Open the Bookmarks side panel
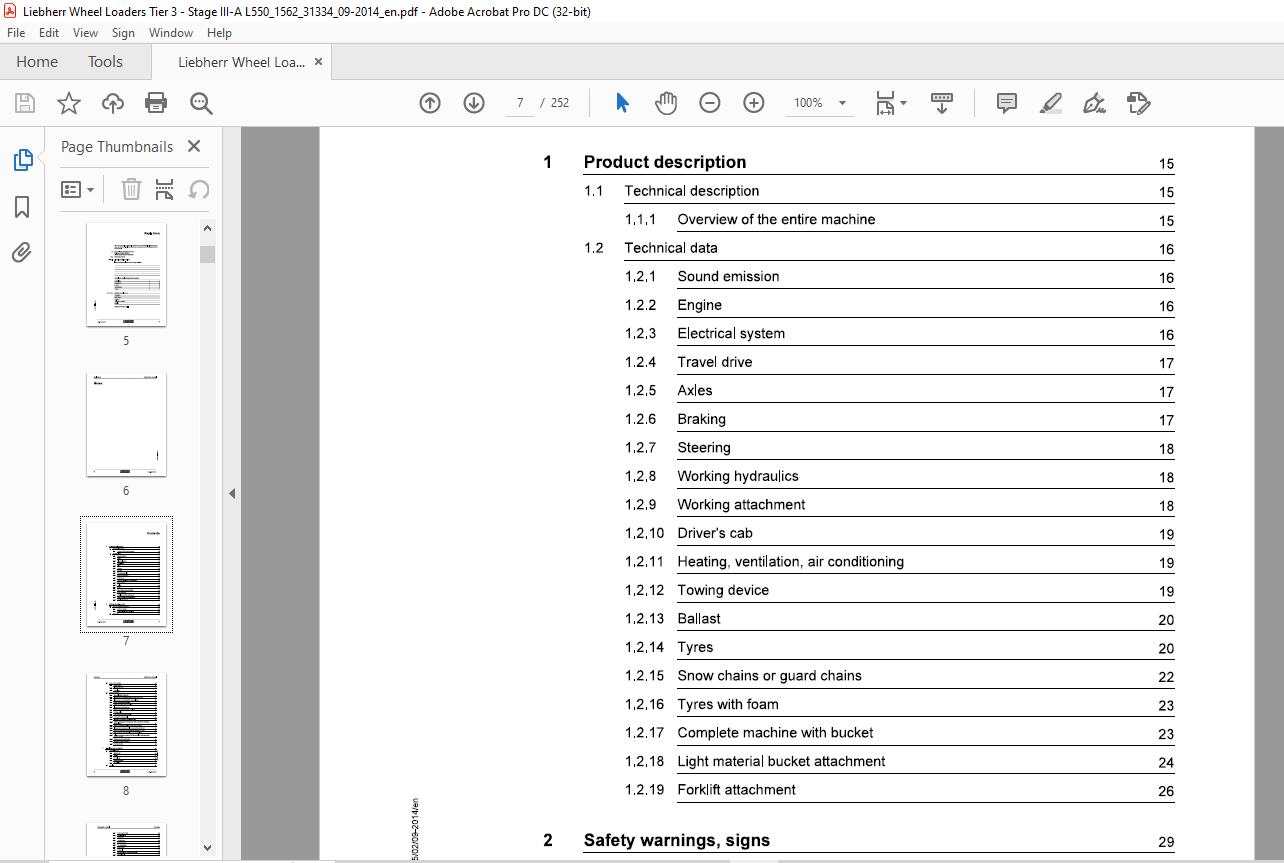 pyautogui.click(x=22, y=207)
